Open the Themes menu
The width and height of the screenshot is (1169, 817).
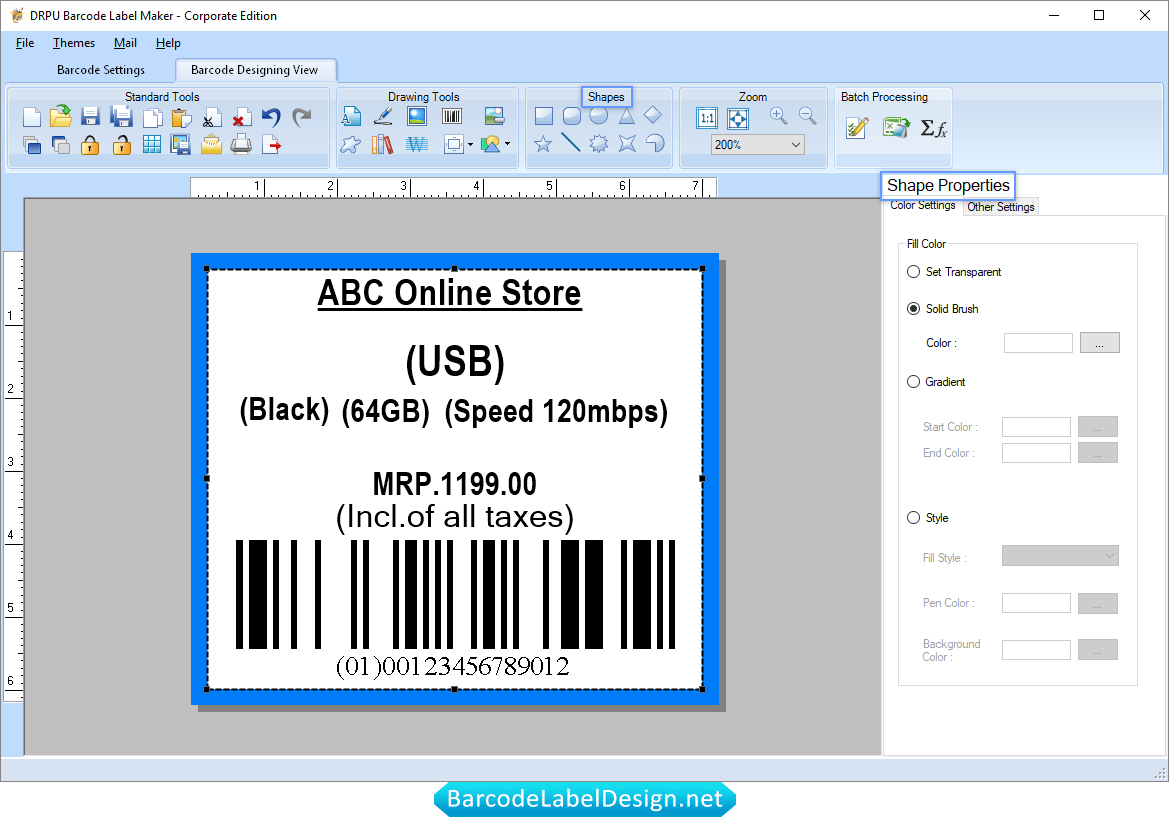[x=74, y=43]
